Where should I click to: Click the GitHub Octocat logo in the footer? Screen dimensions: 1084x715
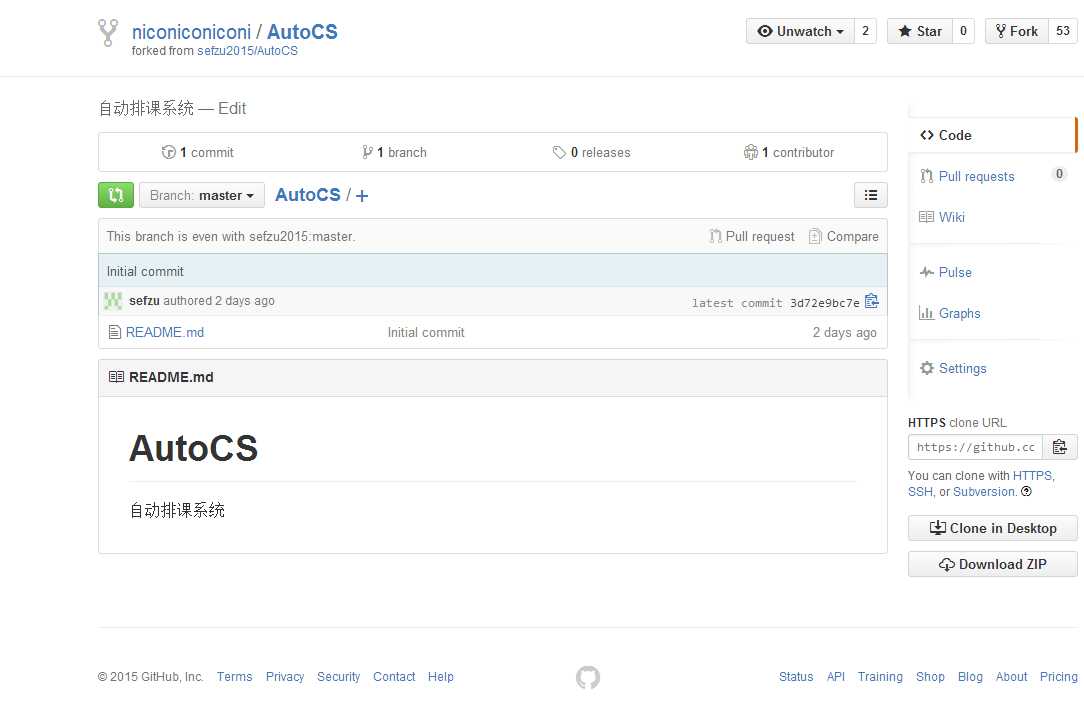click(588, 677)
